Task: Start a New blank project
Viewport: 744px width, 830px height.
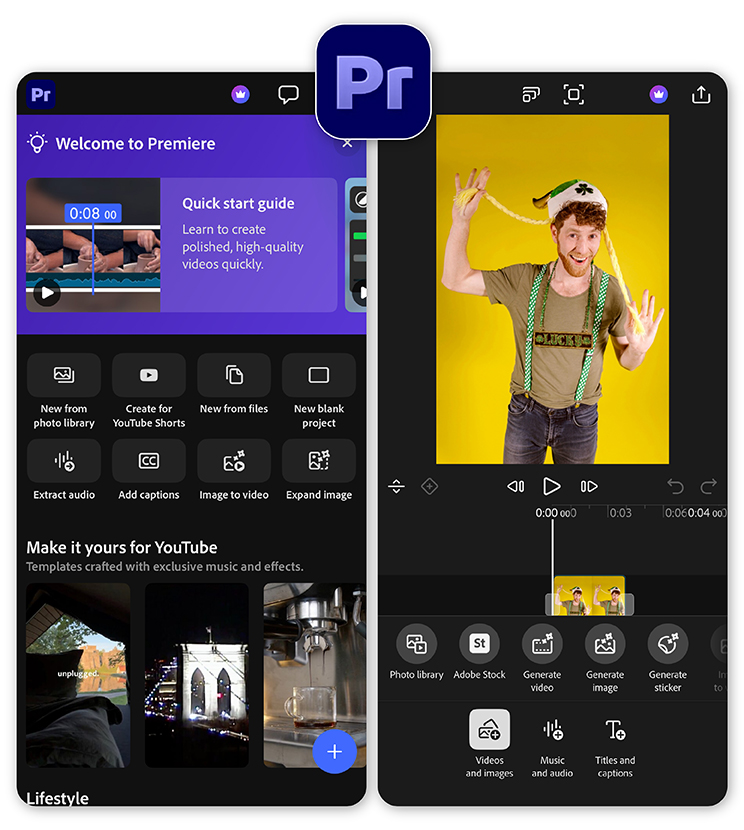Action: 319,392
